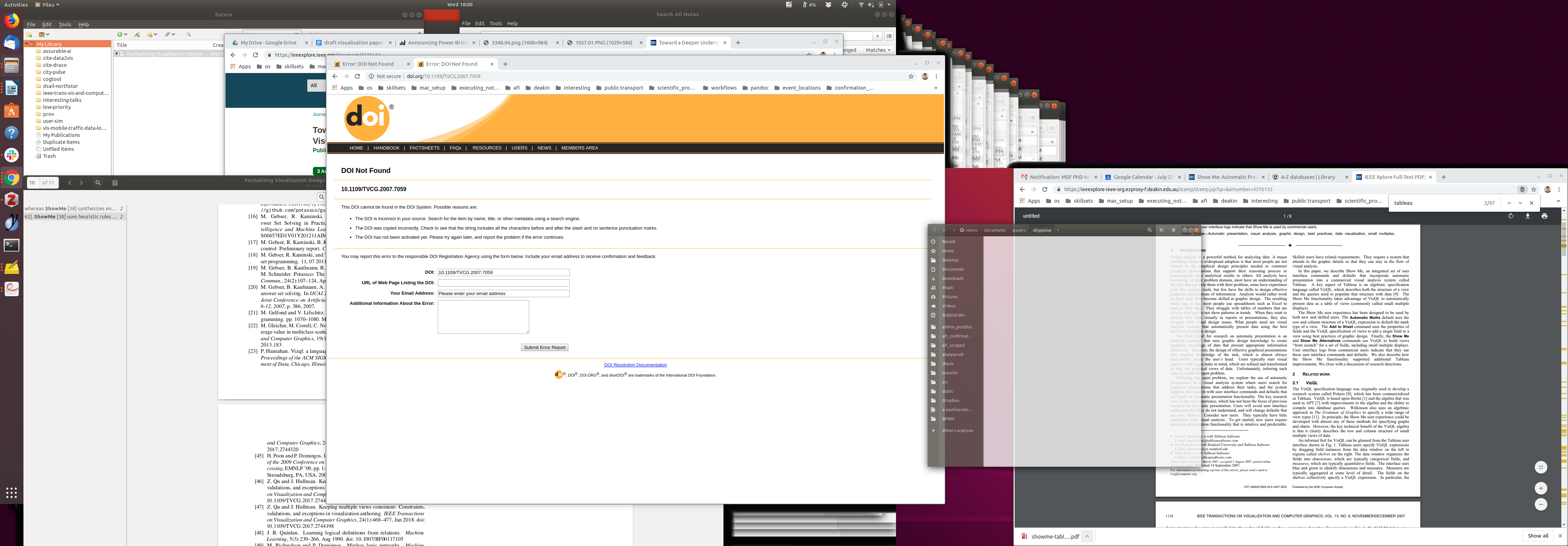Rotate the PDF with the rotate icon
Viewport: 1568px width, 546px height.
[1510, 216]
